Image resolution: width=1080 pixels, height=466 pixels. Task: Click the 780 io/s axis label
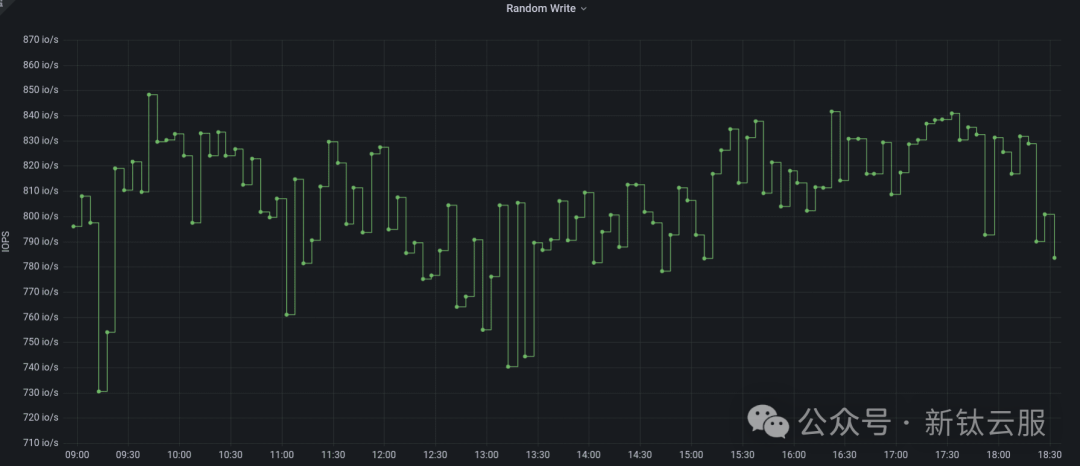point(41,266)
